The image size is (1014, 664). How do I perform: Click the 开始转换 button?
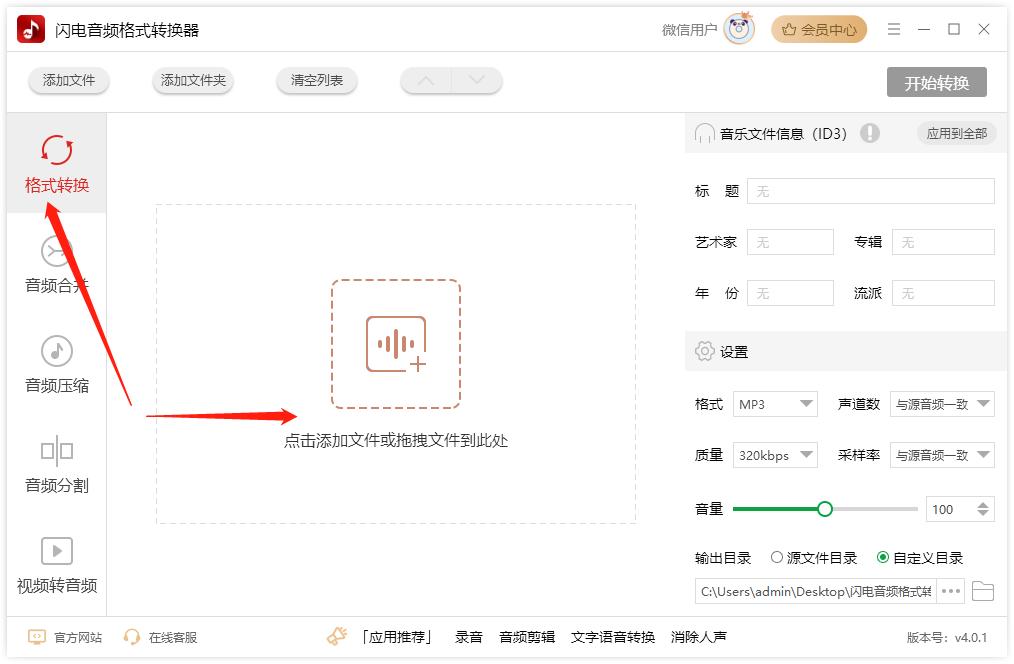pyautogui.click(x=937, y=84)
